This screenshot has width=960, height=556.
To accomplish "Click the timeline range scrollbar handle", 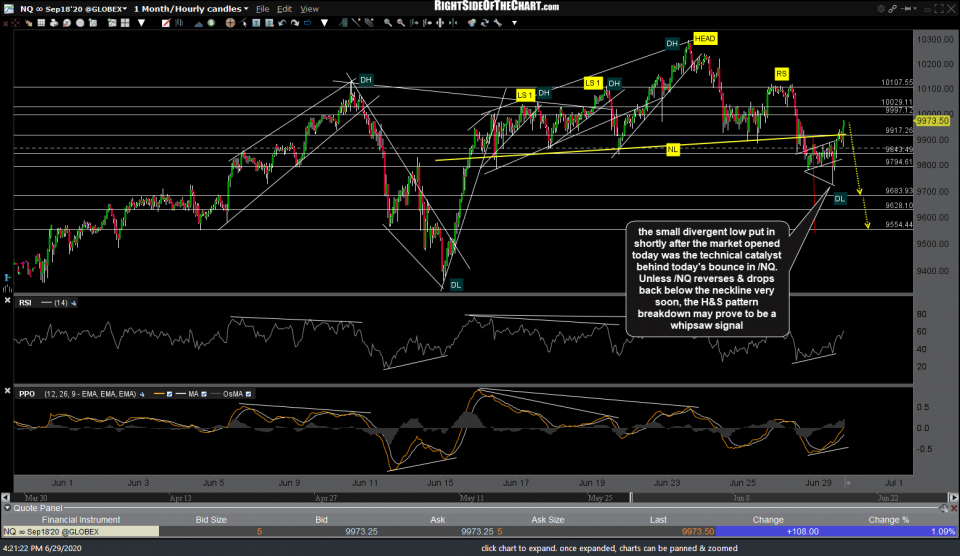I will pos(631,498).
